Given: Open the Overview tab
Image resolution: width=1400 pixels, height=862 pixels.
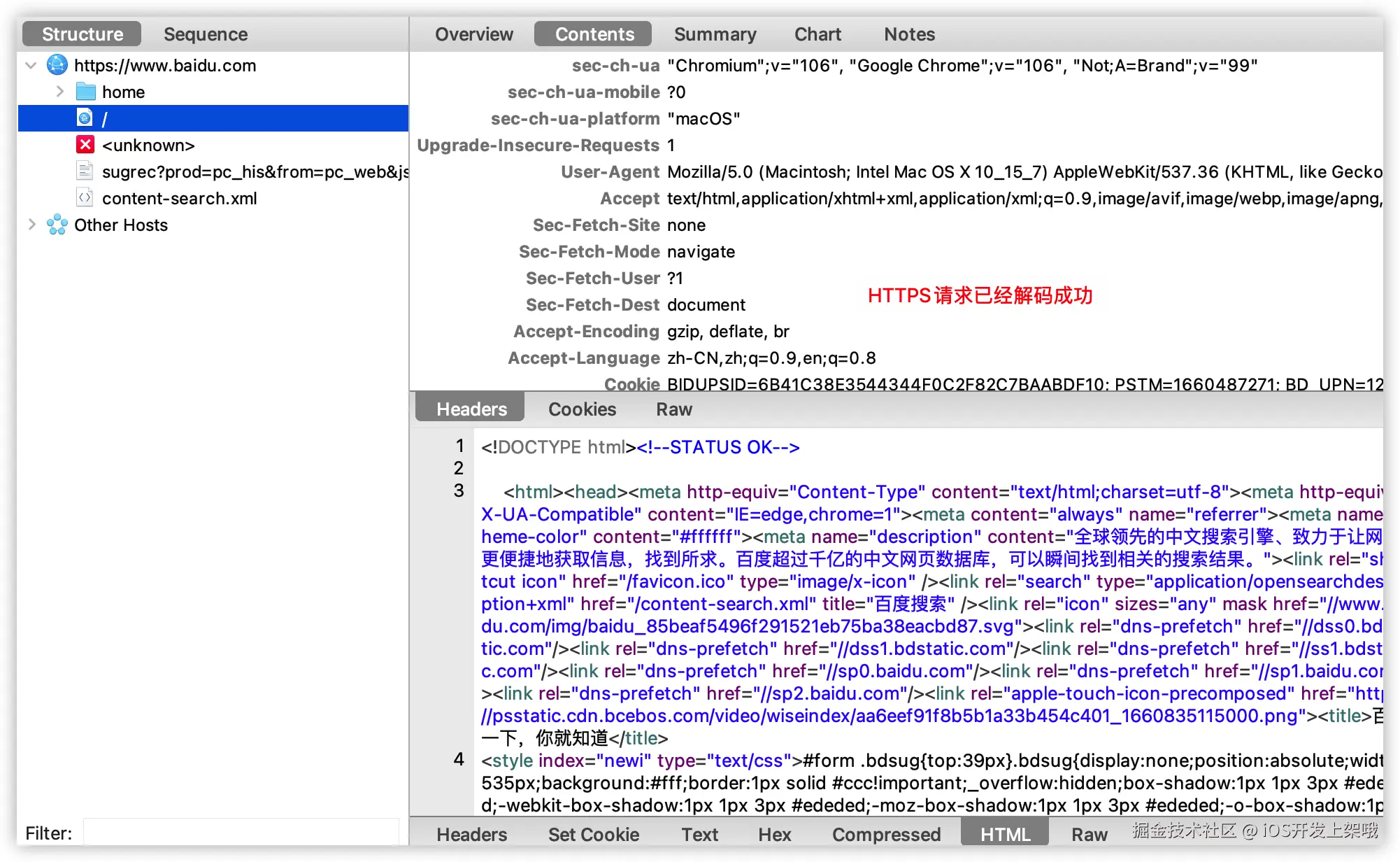Looking at the screenshot, I should coord(474,34).
